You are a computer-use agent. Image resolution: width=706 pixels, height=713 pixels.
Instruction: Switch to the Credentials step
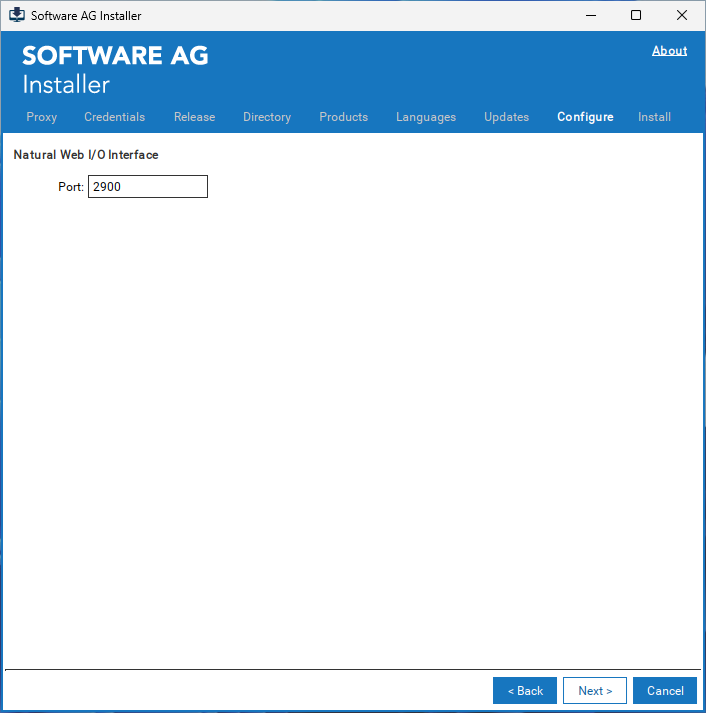[x=115, y=117]
